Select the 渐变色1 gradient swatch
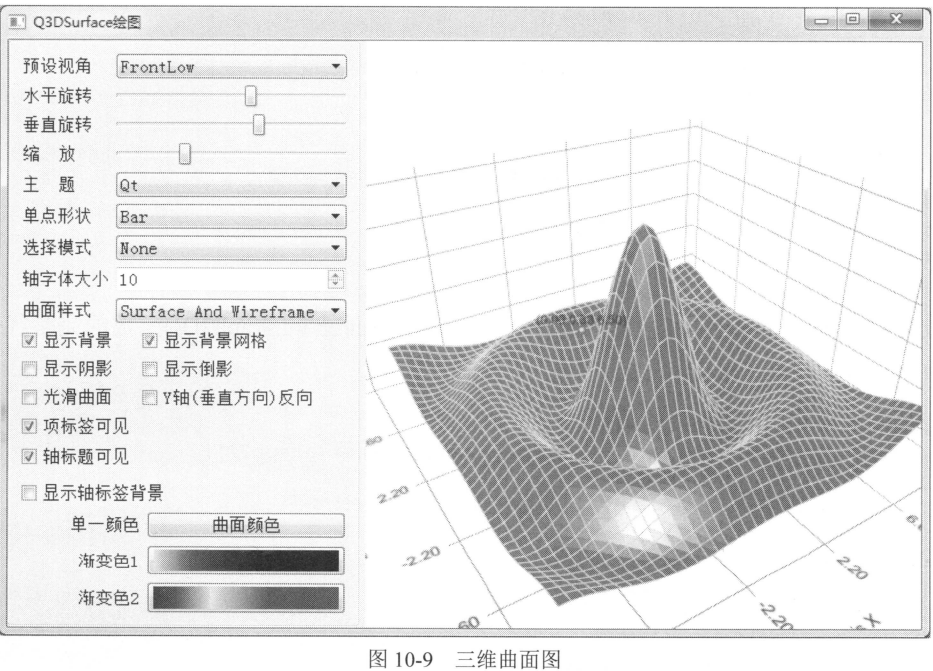 [248, 561]
